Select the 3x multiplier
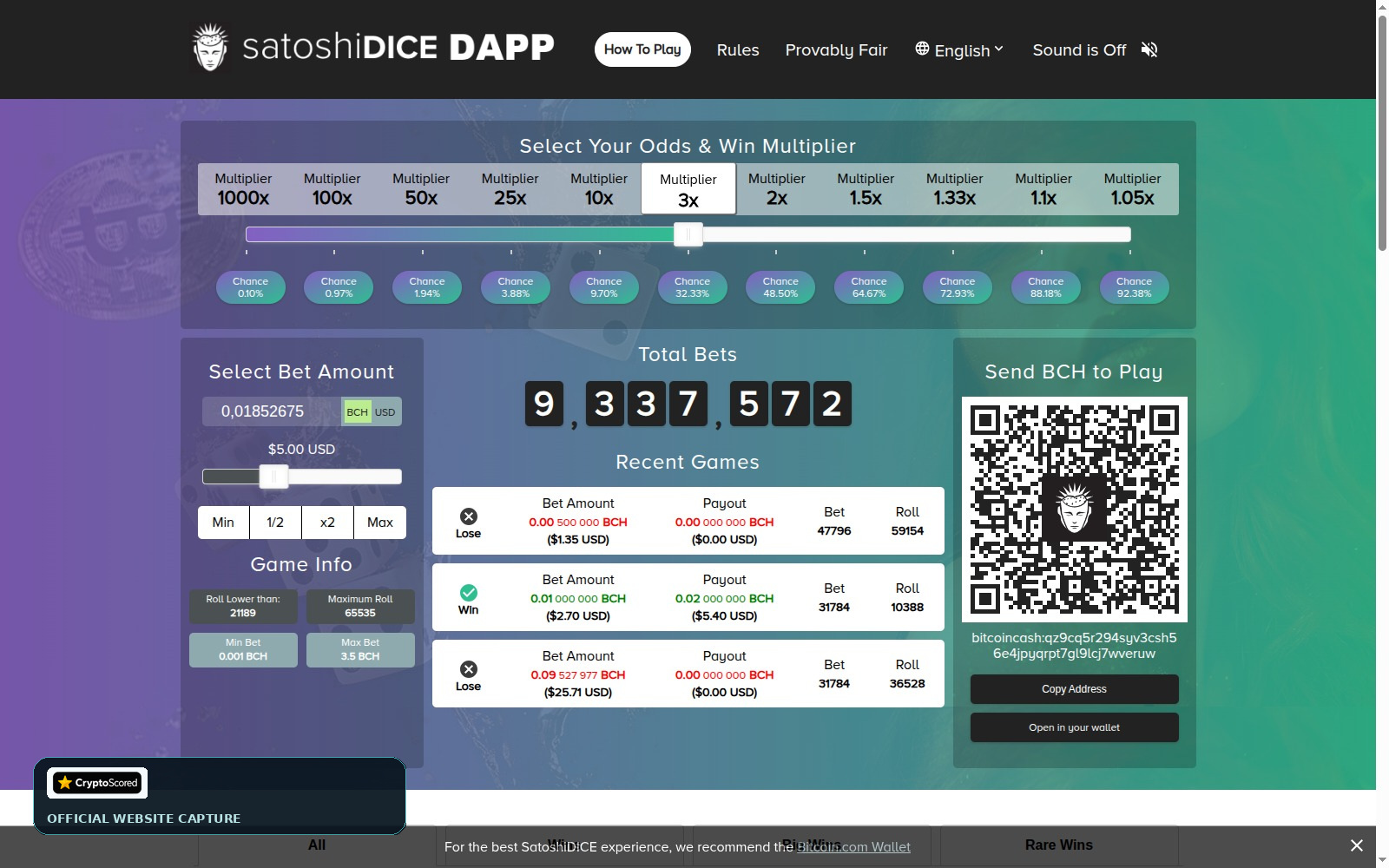Viewport: 1389px width, 868px height. [688, 189]
